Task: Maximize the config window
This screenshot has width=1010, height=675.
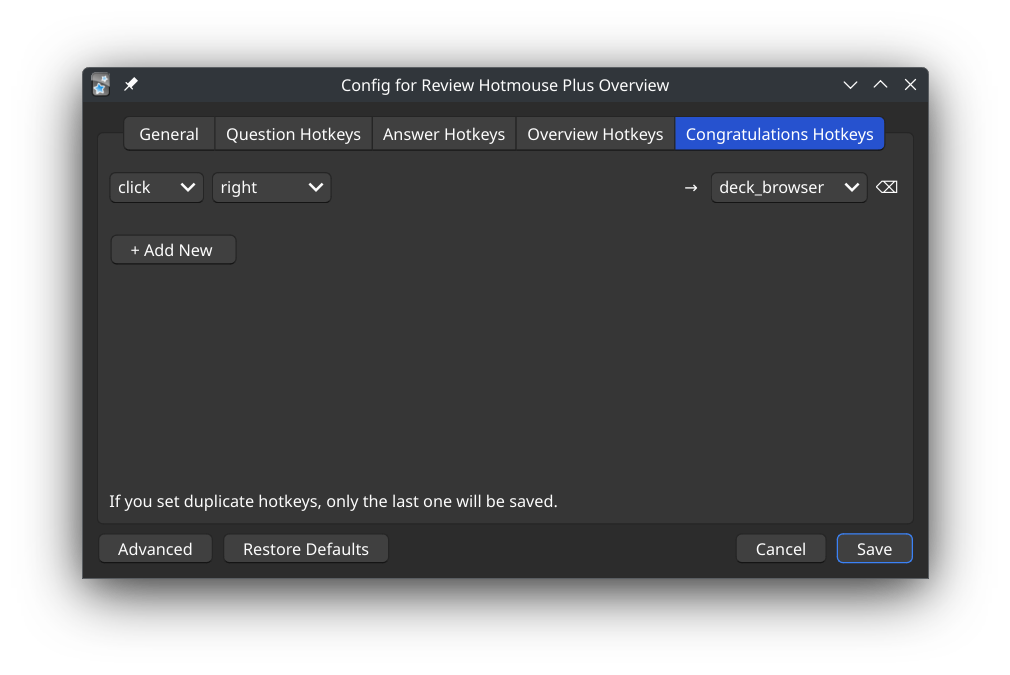Action: coord(880,85)
